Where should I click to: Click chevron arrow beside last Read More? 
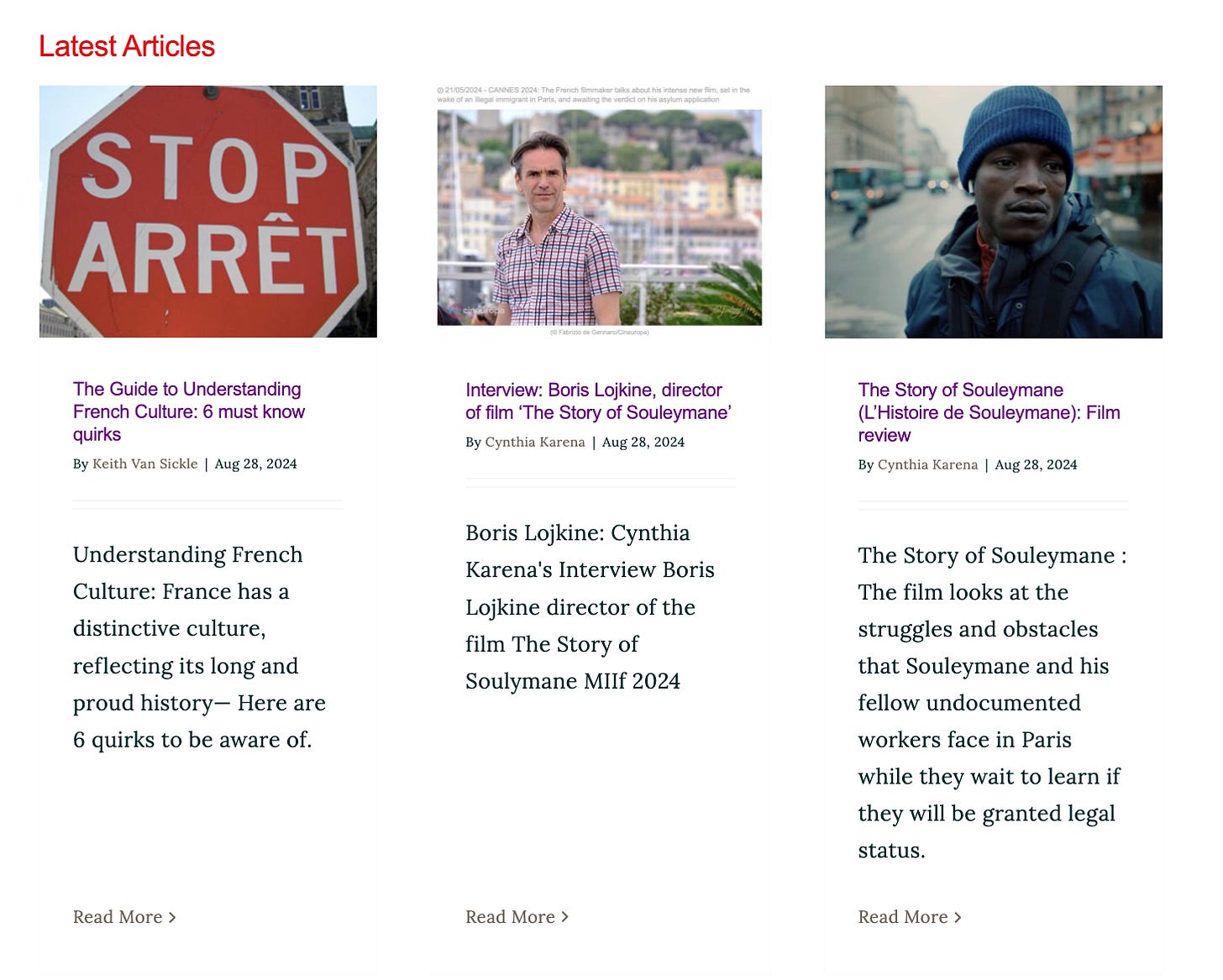(958, 918)
